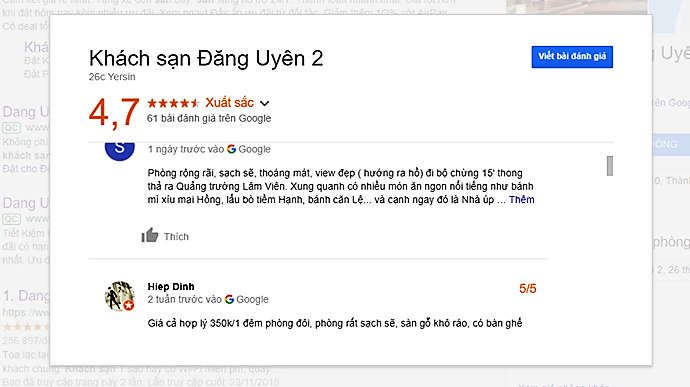Click 'Thêm' to expand the review
The width and height of the screenshot is (690, 387).
click(x=521, y=200)
